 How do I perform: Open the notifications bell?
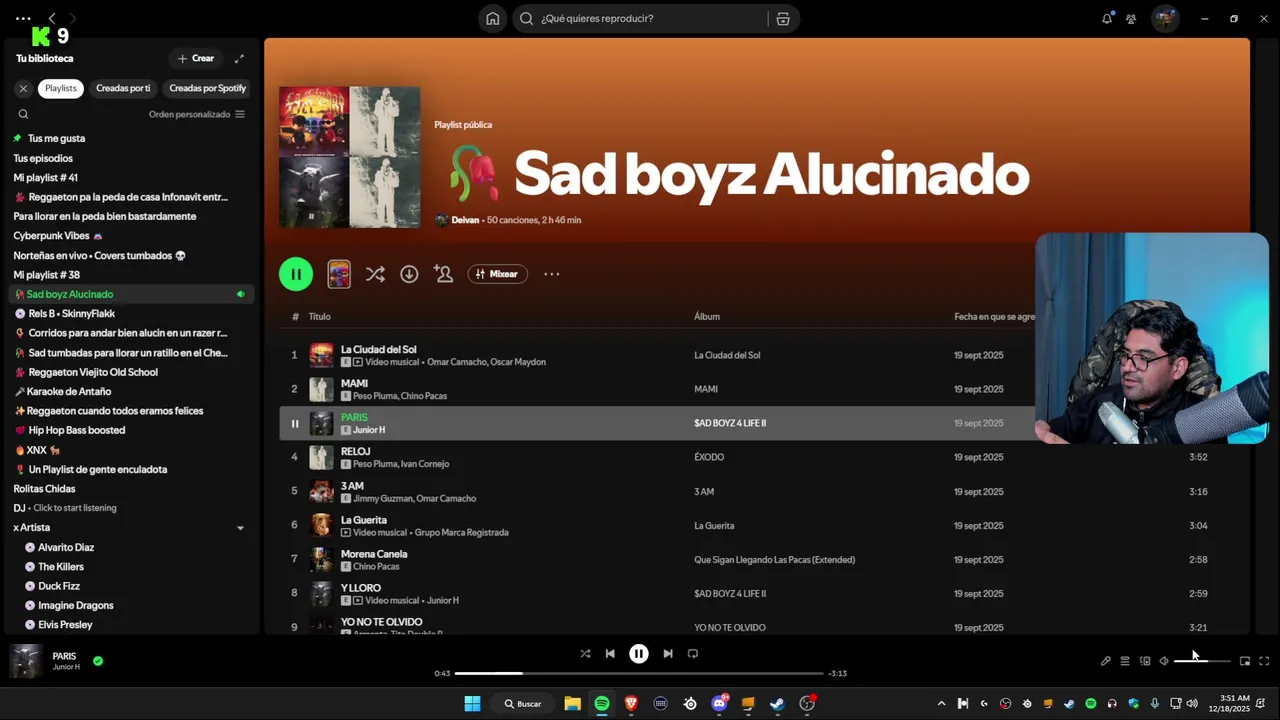[x=1107, y=18]
